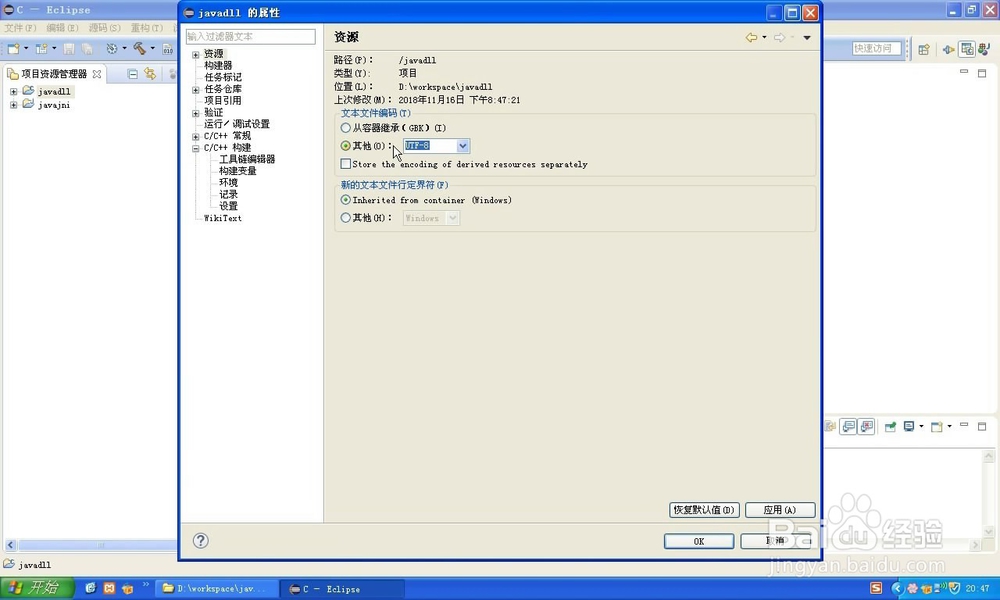1000x600 pixels.
Task: Open the UTF-8 encoding dropdown
Action: click(461, 146)
